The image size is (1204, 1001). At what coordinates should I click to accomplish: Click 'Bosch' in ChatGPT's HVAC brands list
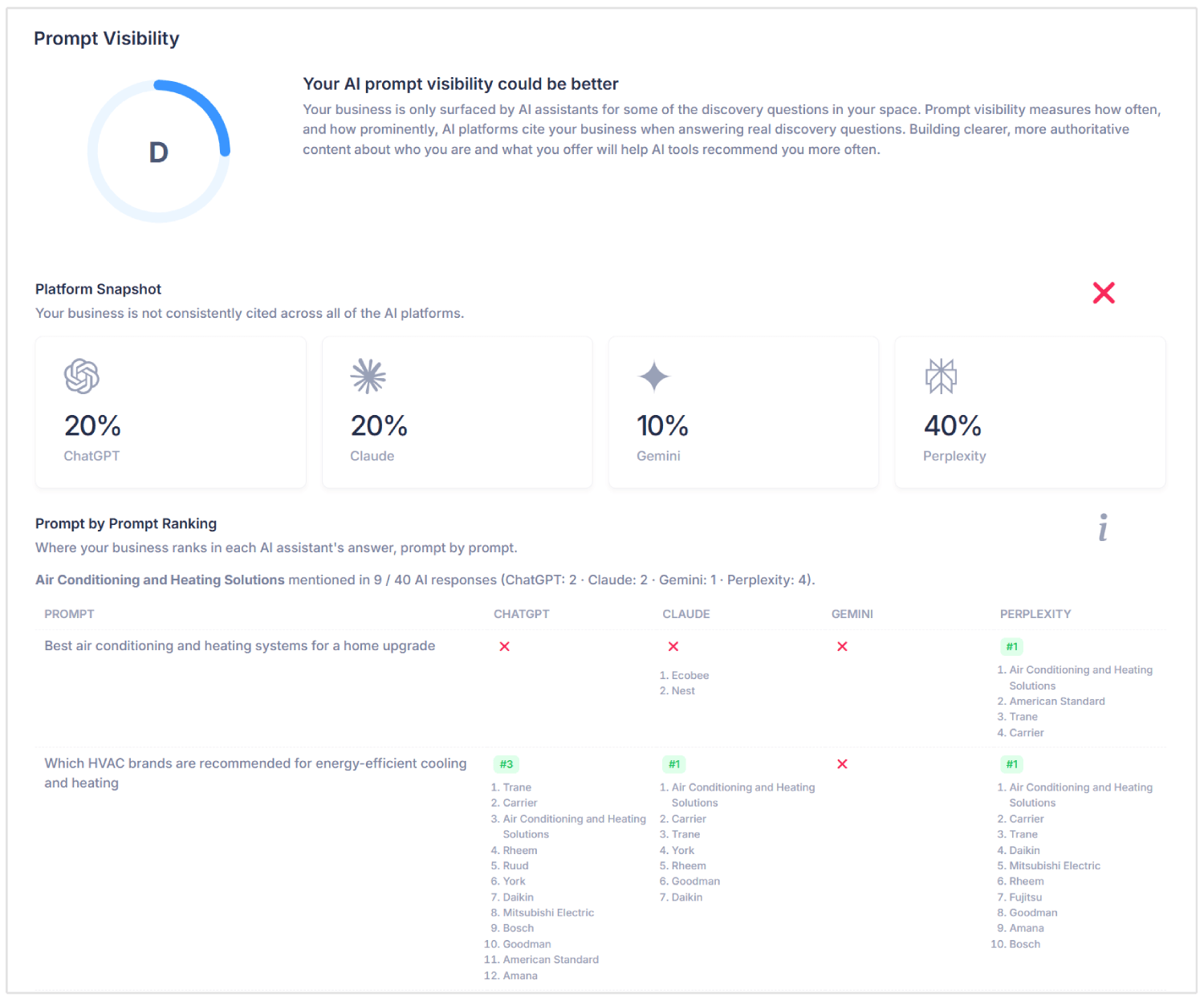click(x=519, y=929)
